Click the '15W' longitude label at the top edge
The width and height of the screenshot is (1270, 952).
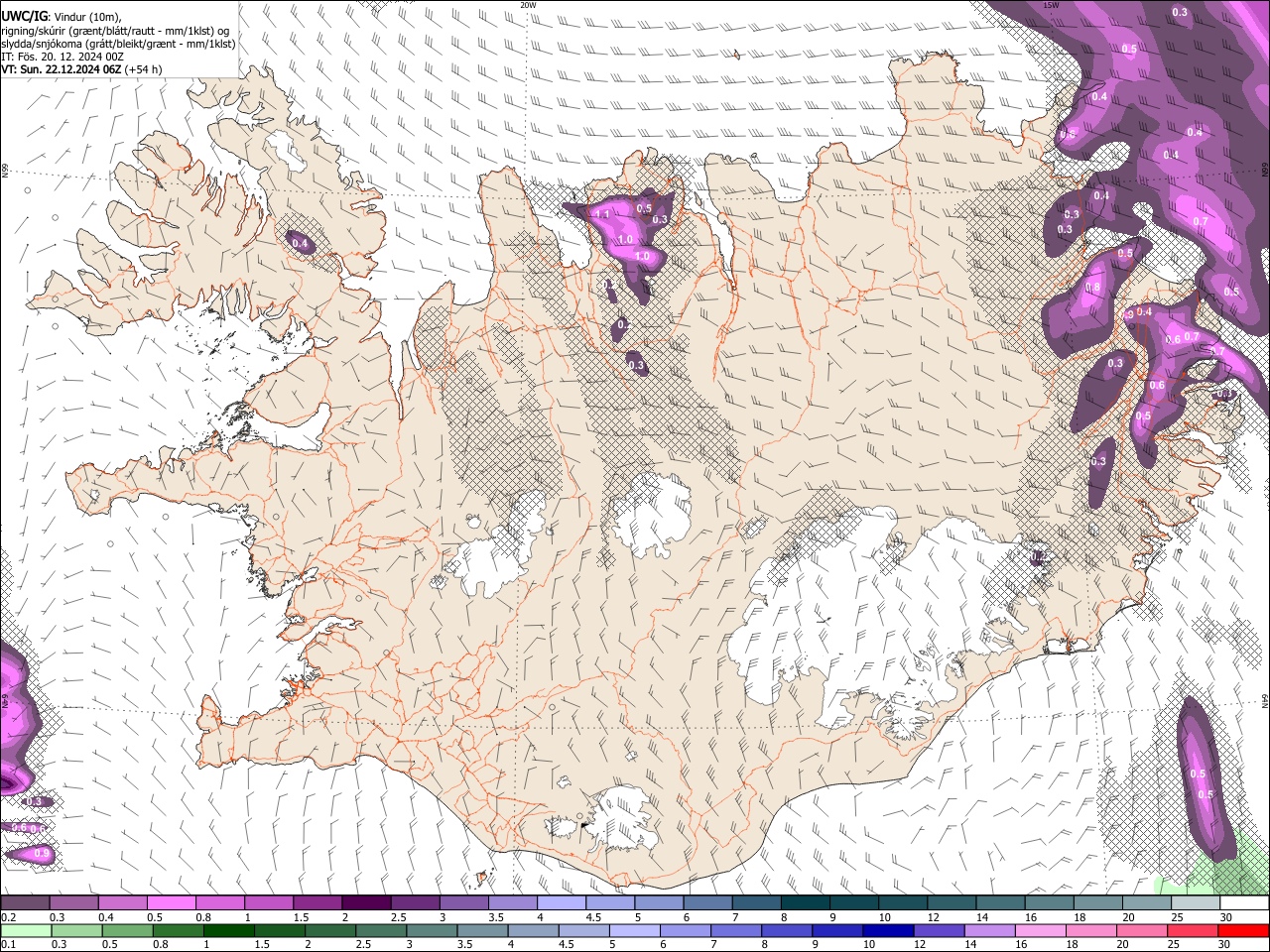click(x=1052, y=5)
